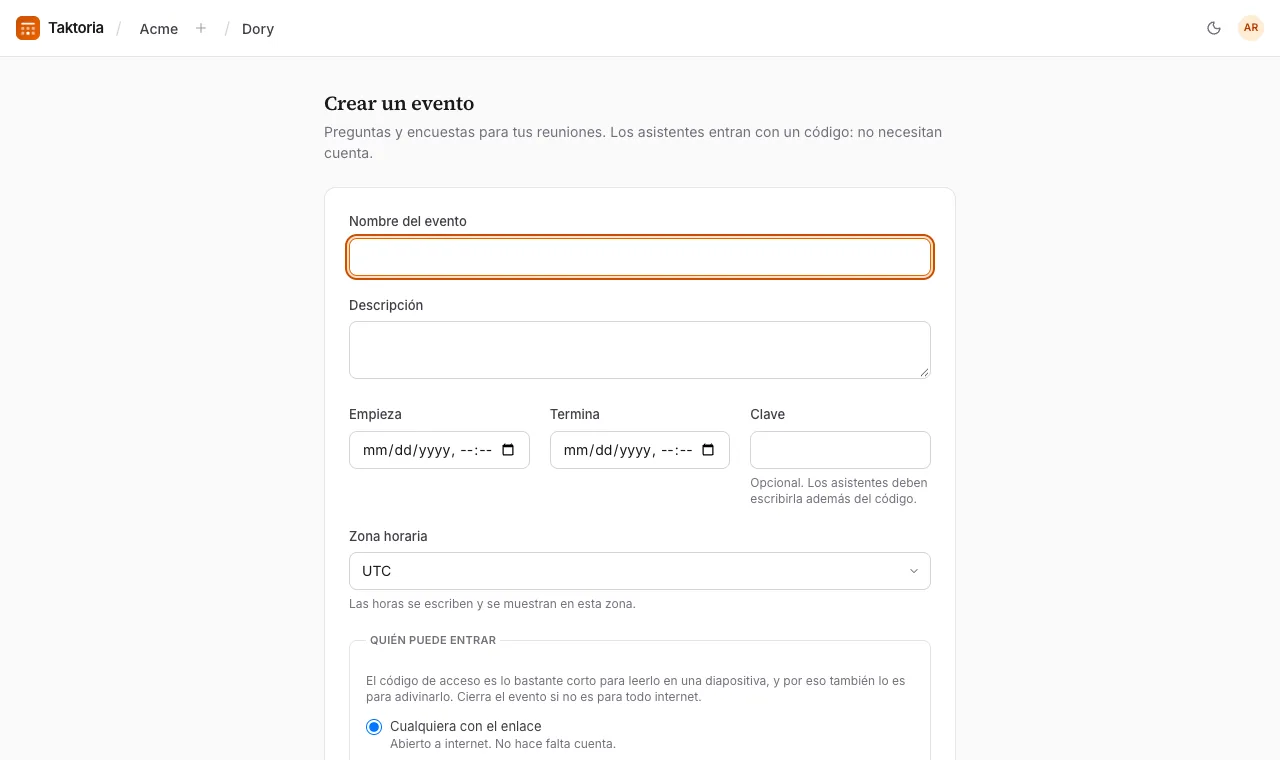Toggle dark mode moon icon
Viewport: 1280px width, 760px height.
coord(1214,28)
